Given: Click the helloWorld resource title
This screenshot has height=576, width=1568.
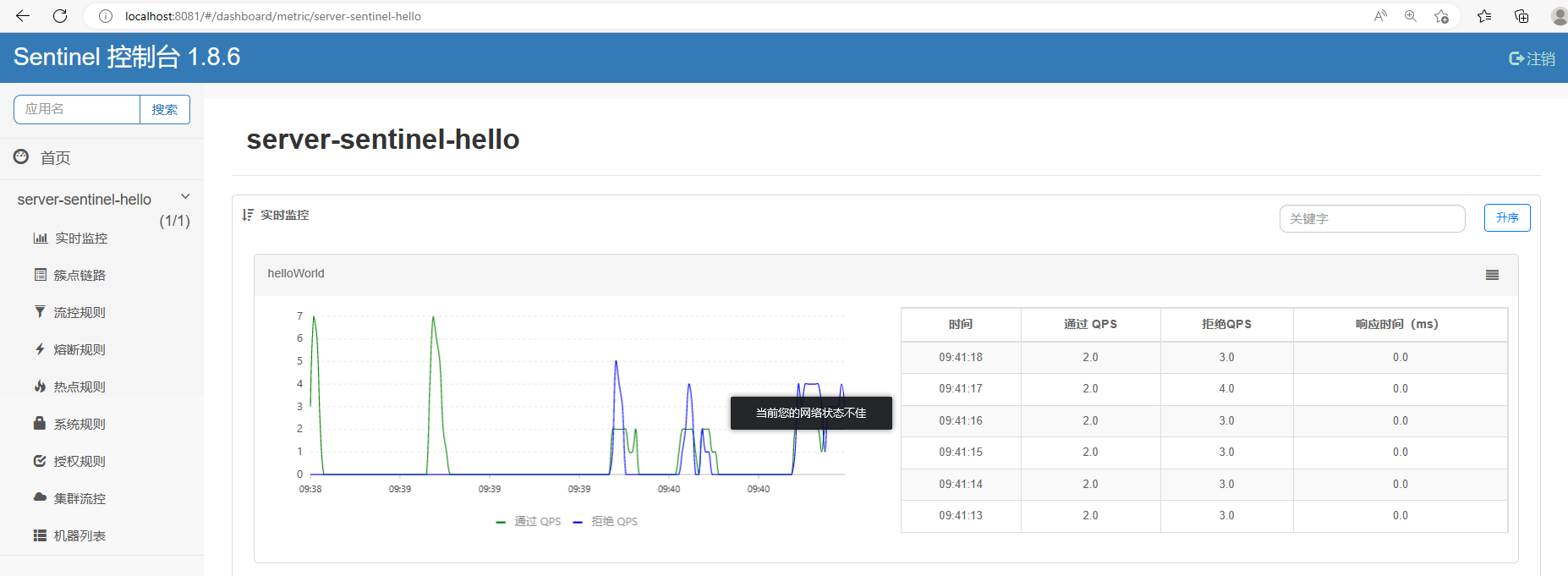Looking at the screenshot, I should tap(296, 273).
